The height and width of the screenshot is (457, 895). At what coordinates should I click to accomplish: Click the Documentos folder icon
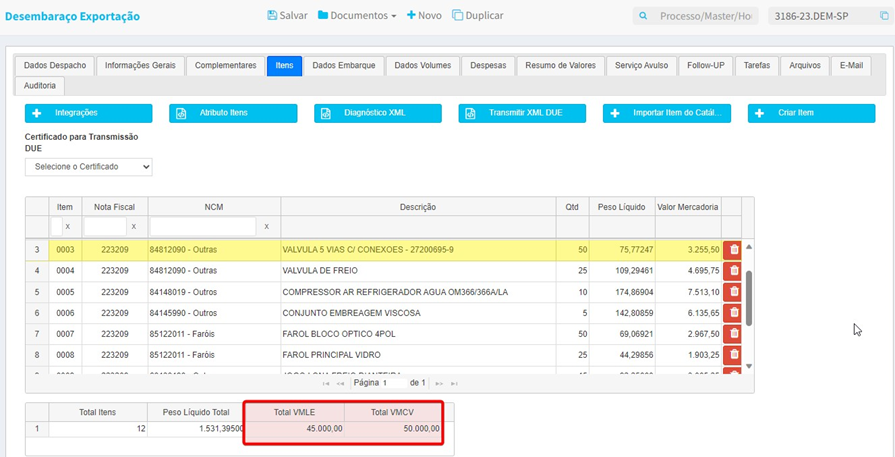[x=323, y=15]
